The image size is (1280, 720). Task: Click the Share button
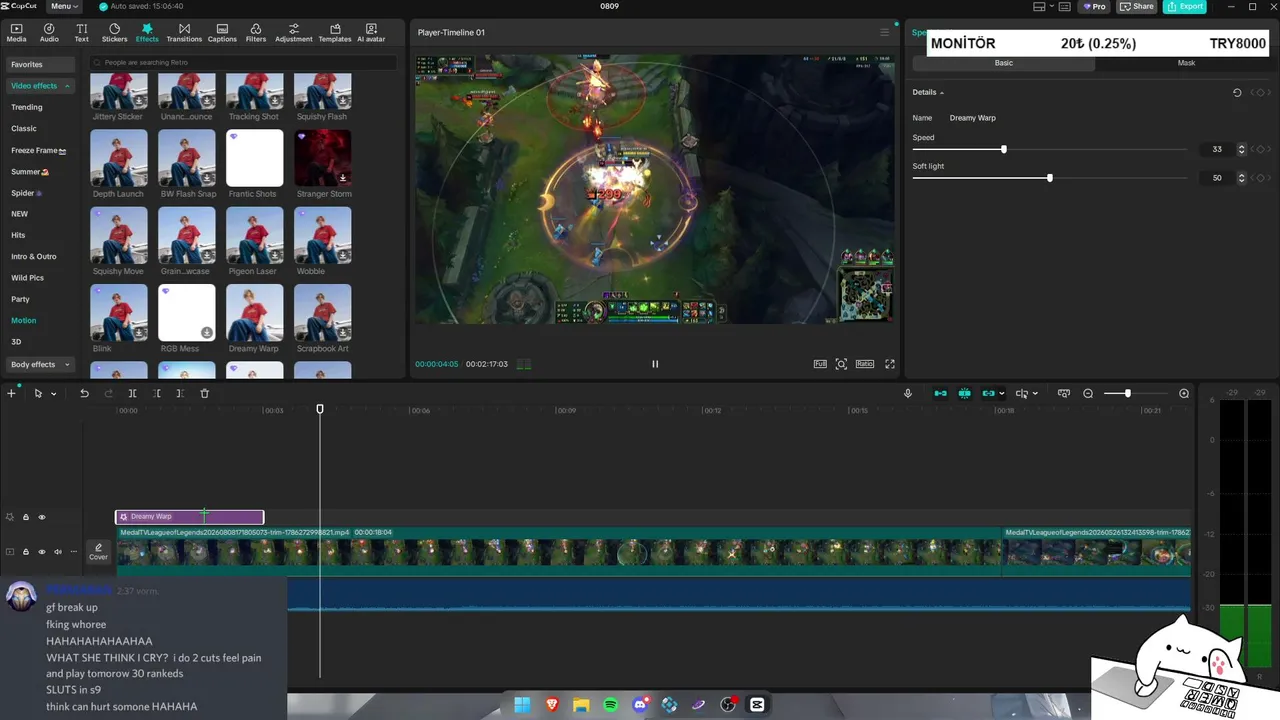[x=1137, y=6]
